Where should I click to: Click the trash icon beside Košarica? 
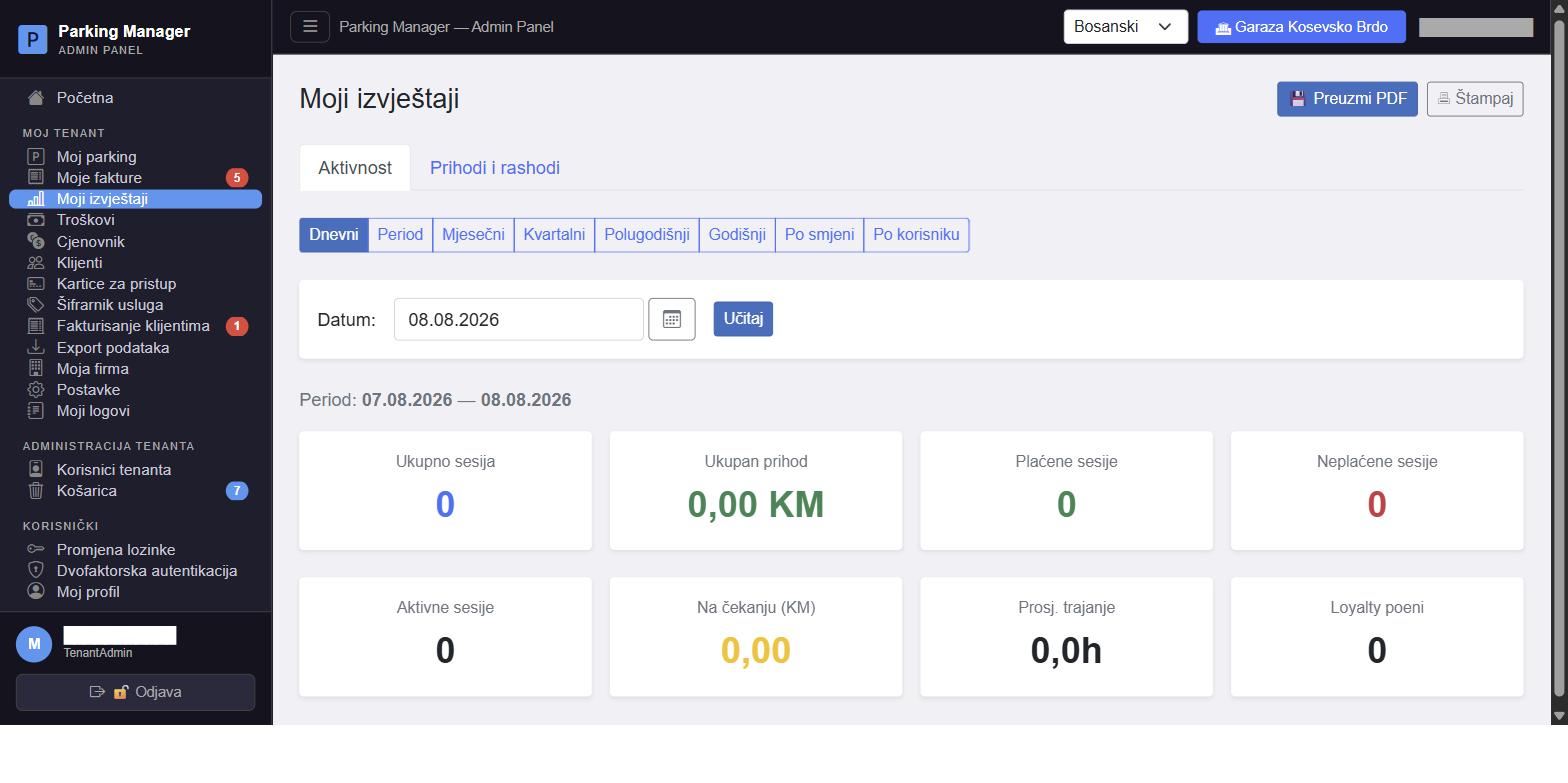pos(36,491)
